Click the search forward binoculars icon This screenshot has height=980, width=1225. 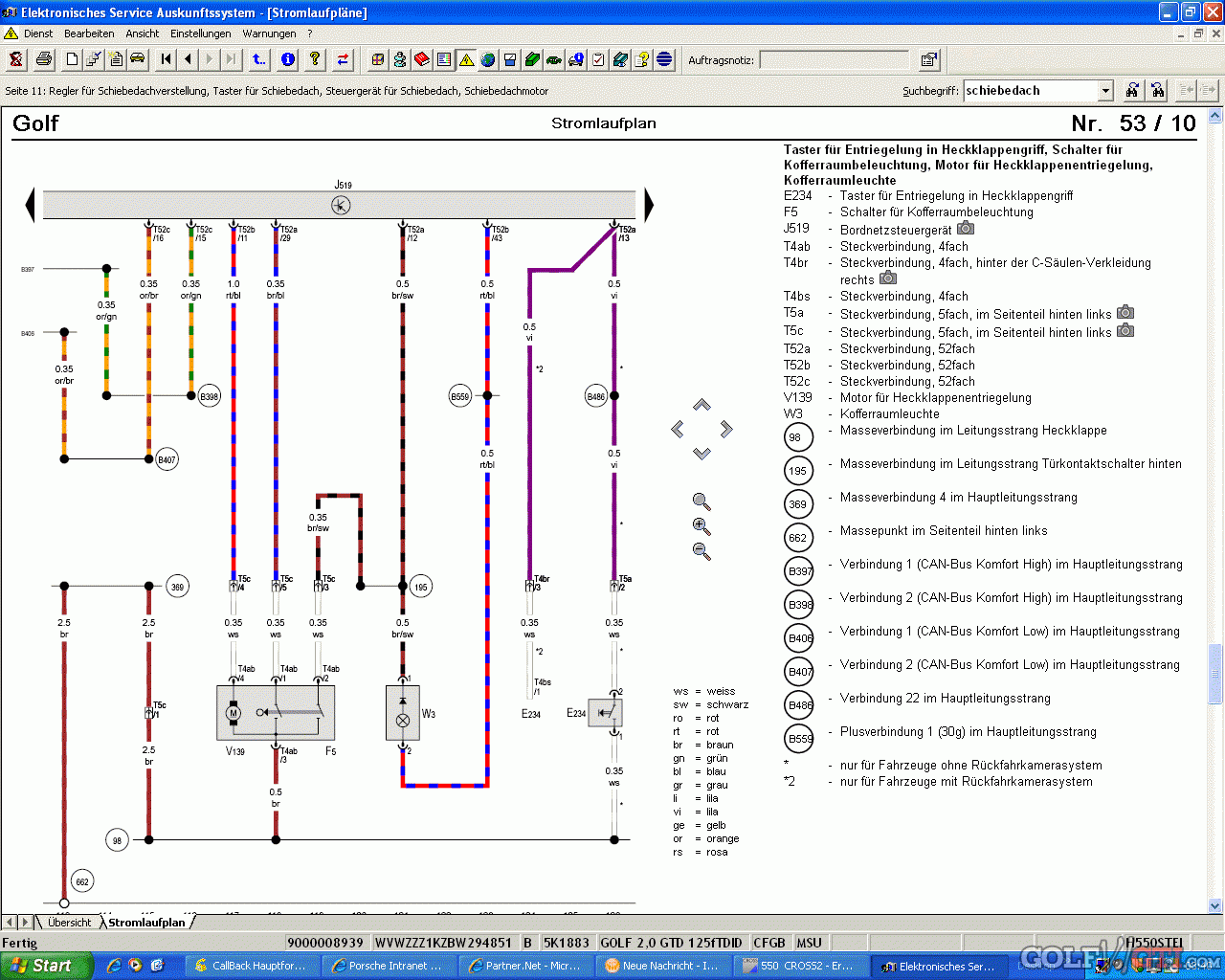(1132, 90)
